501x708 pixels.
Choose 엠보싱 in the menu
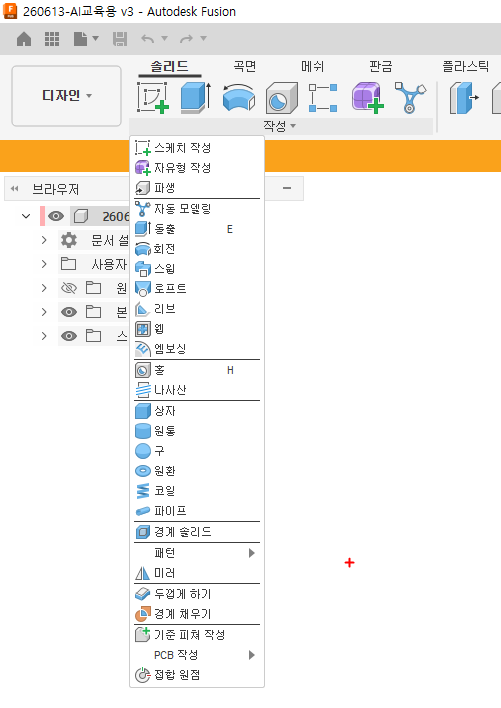tap(197, 349)
